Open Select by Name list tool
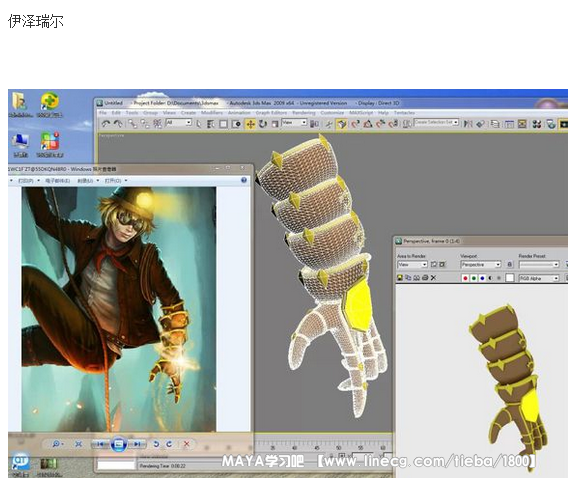This screenshot has width=573, height=478. pos(211,124)
